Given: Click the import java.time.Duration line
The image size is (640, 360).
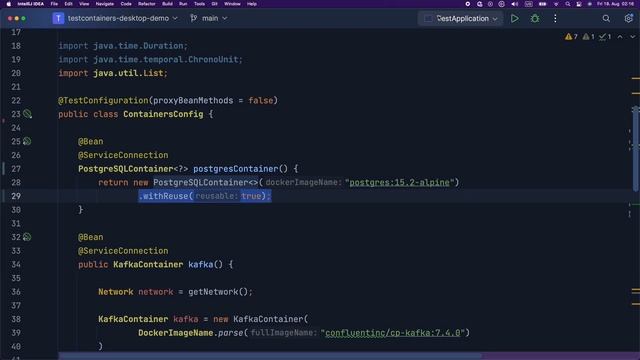Looking at the screenshot, I should coord(123,46).
